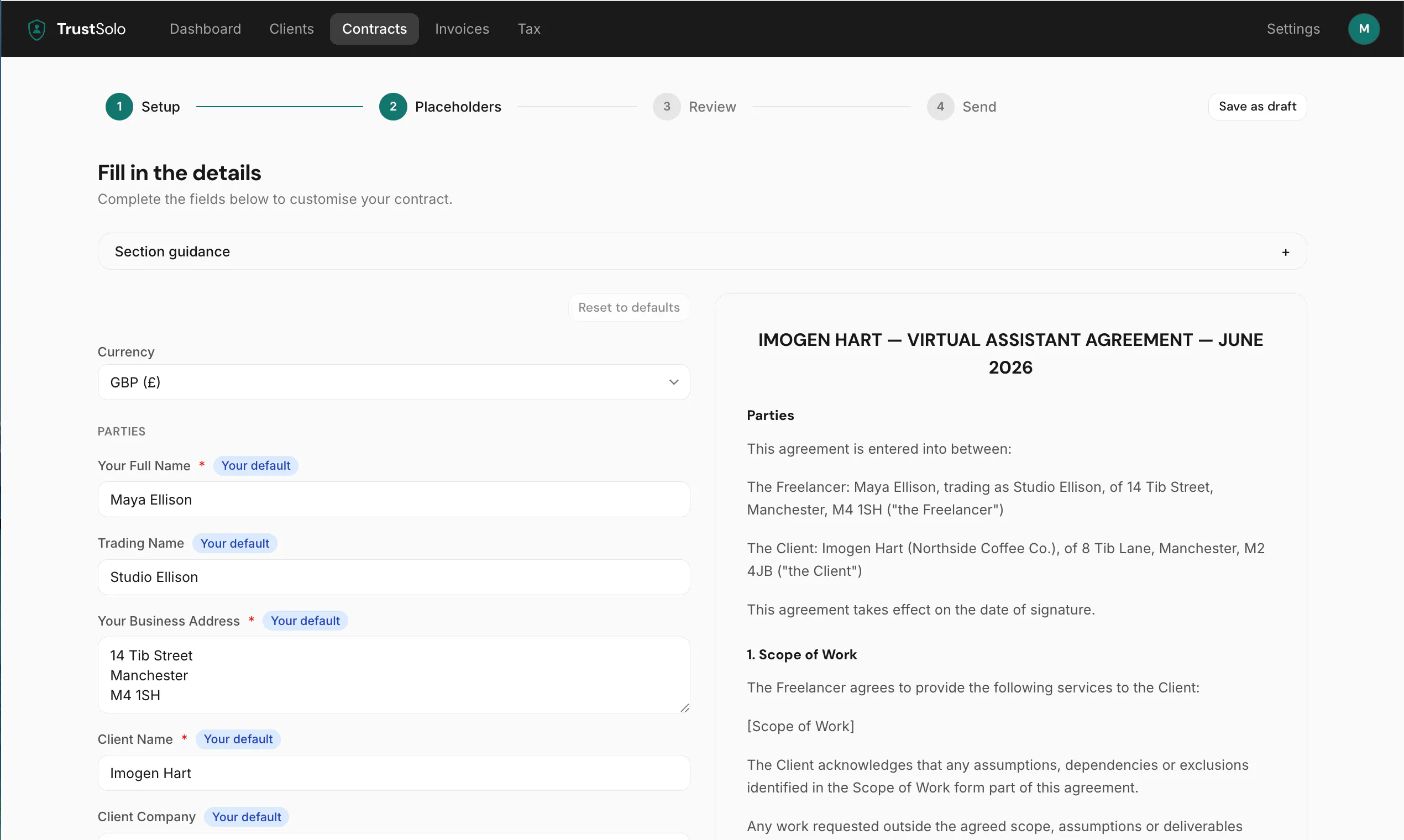
Task: Click Your default badge beside Your Full Name
Action: tap(255, 465)
